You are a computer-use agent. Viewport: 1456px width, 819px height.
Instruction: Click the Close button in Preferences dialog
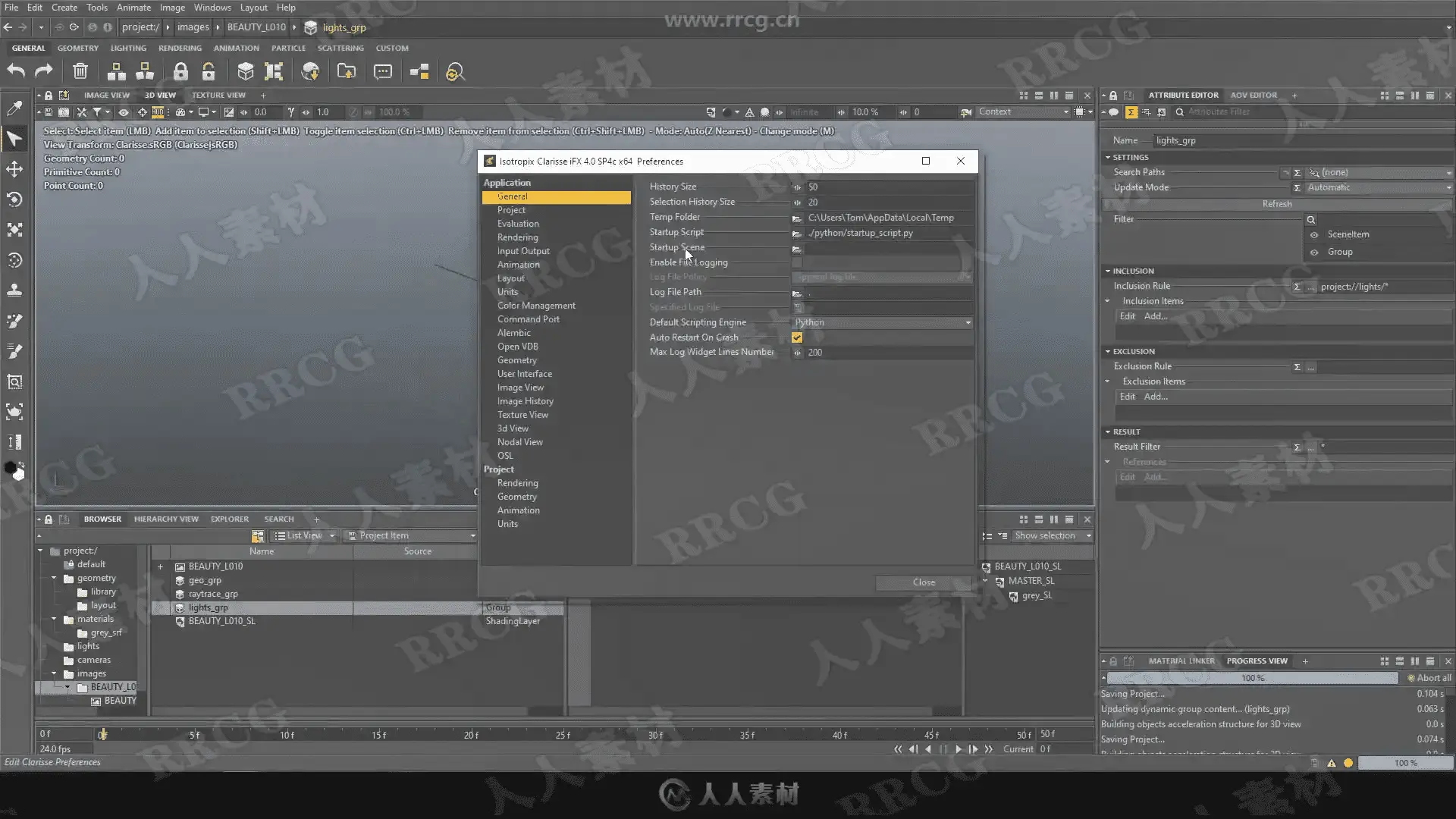tap(923, 582)
